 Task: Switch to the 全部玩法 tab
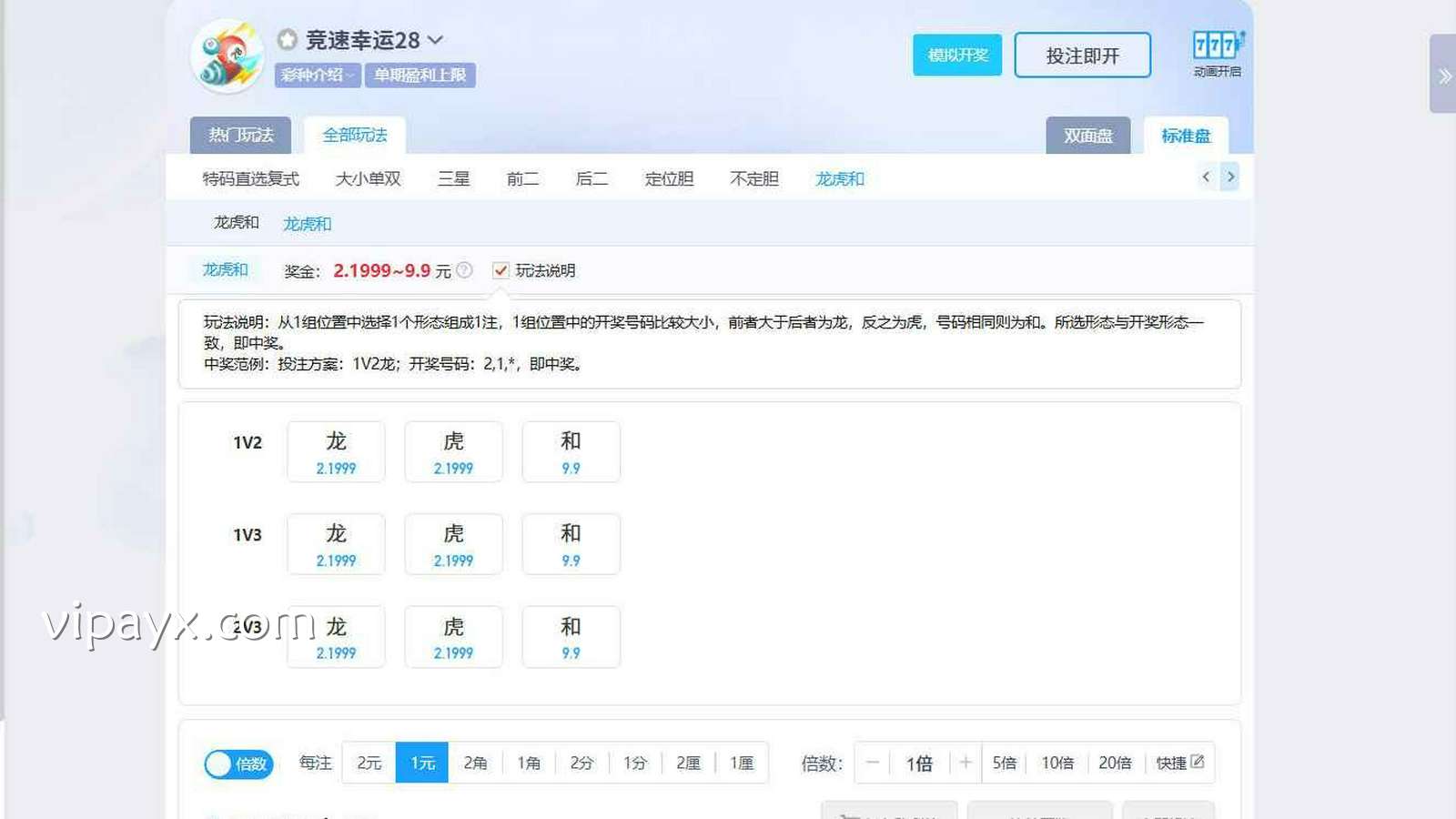coord(355,135)
